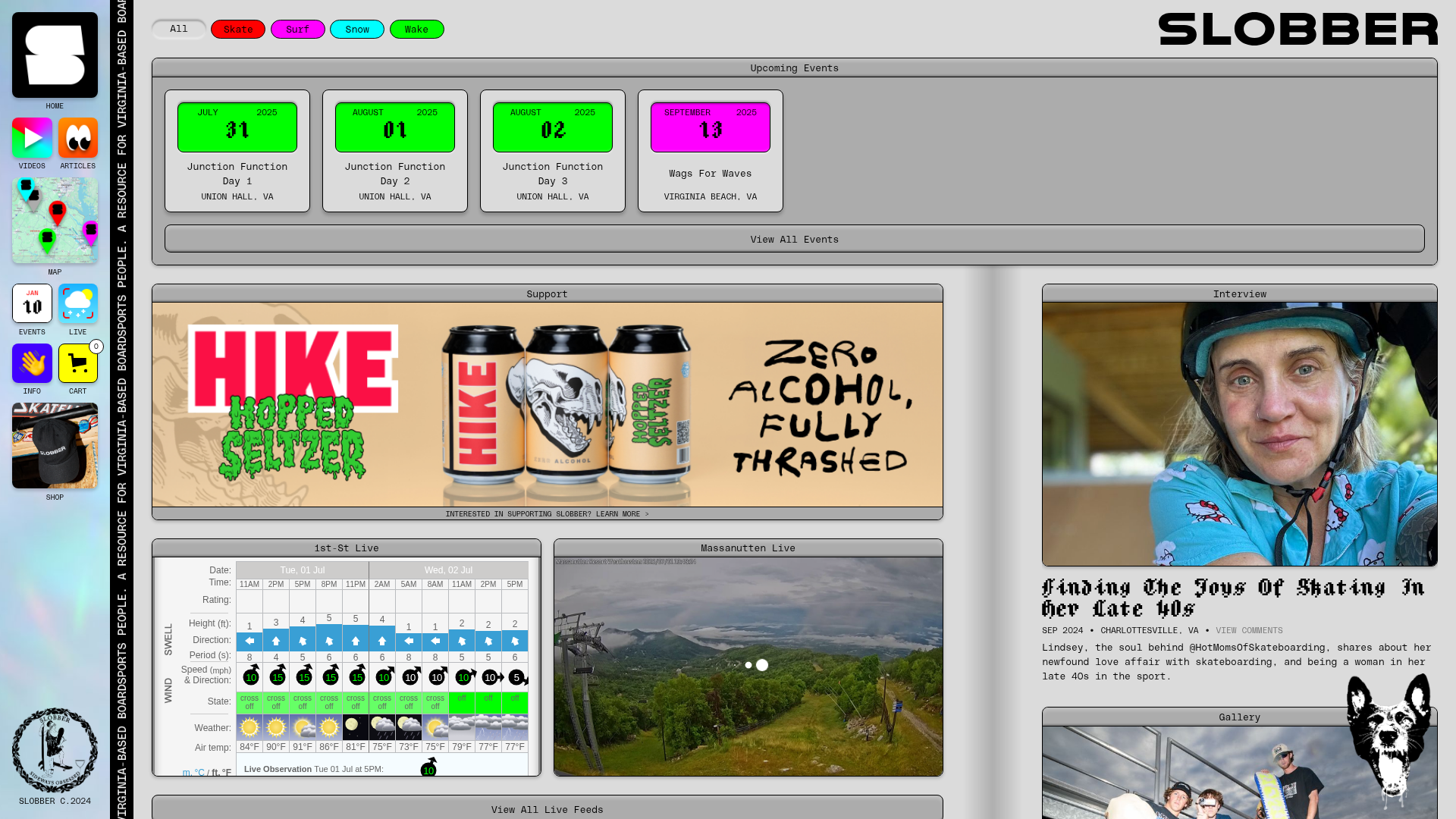Click the Wed, 02 Jul forecast date header

click(x=449, y=570)
